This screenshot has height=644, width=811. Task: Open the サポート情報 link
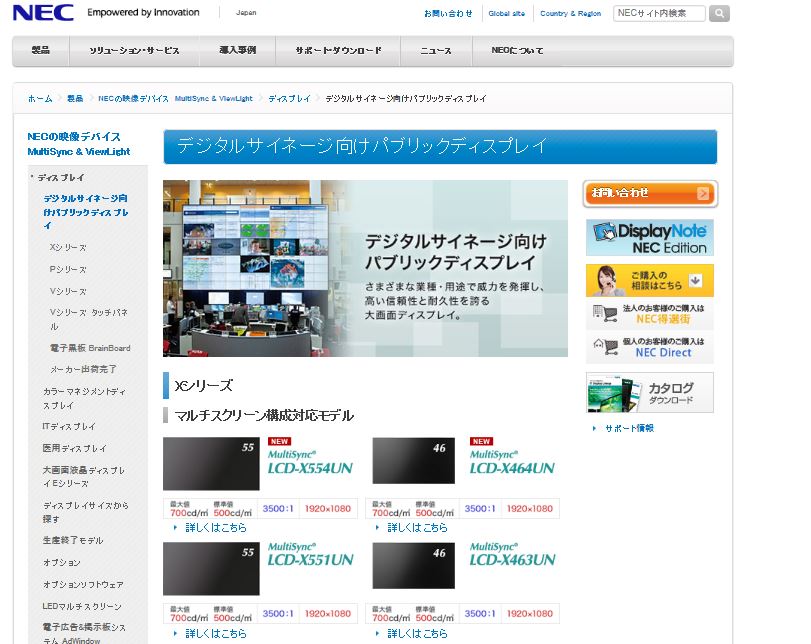[x=629, y=428]
